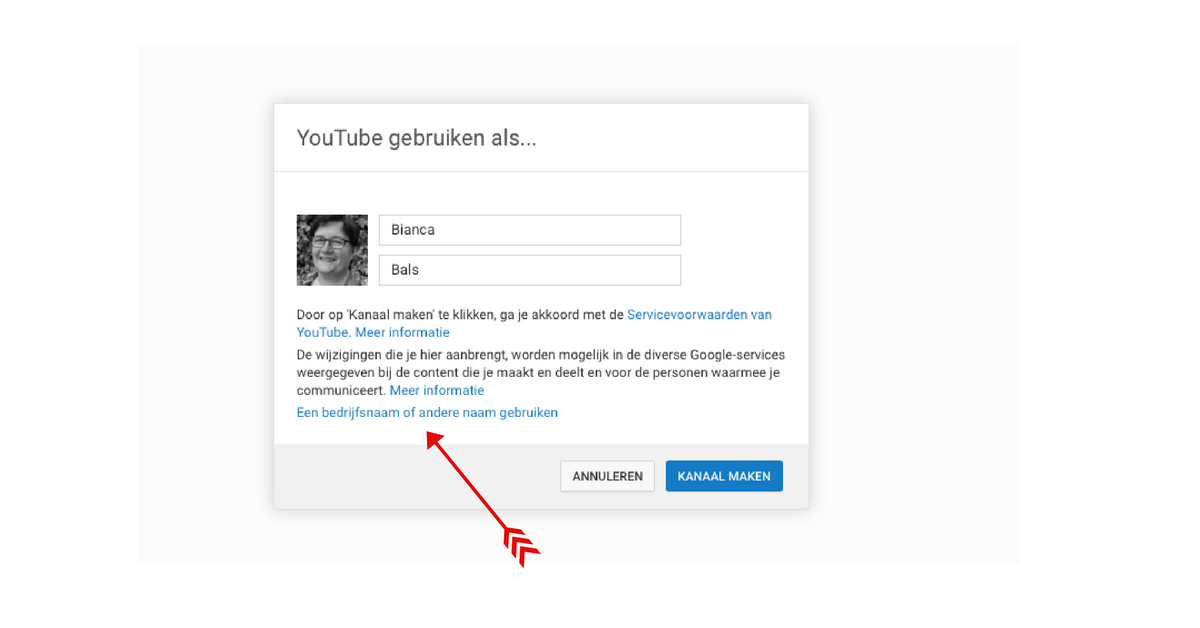
Task: Open Meer informatie link after 'communiceert'
Action: click(437, 390)
